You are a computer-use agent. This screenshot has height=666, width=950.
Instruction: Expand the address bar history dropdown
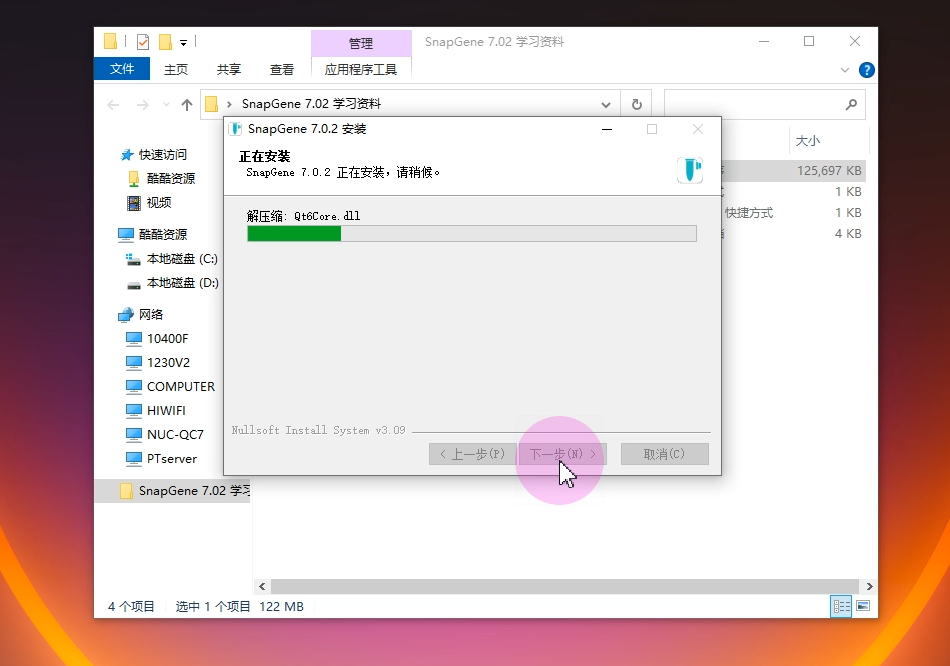point(606,104)
